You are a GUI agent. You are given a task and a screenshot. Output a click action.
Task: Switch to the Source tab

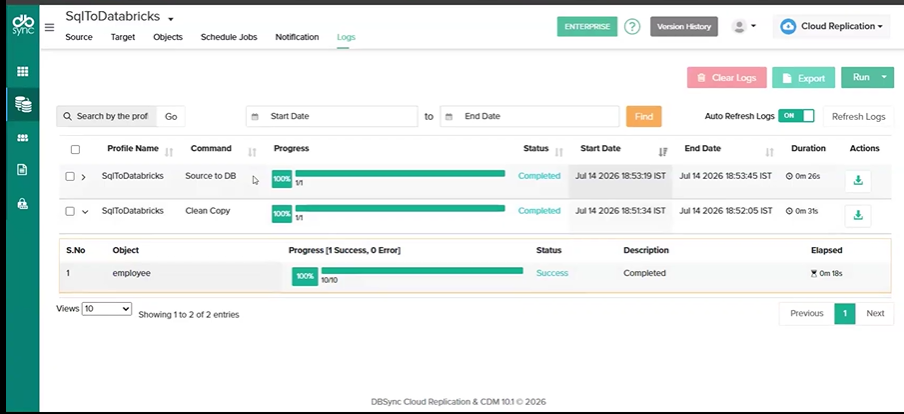pyautogui.click(x=79, y=37)
